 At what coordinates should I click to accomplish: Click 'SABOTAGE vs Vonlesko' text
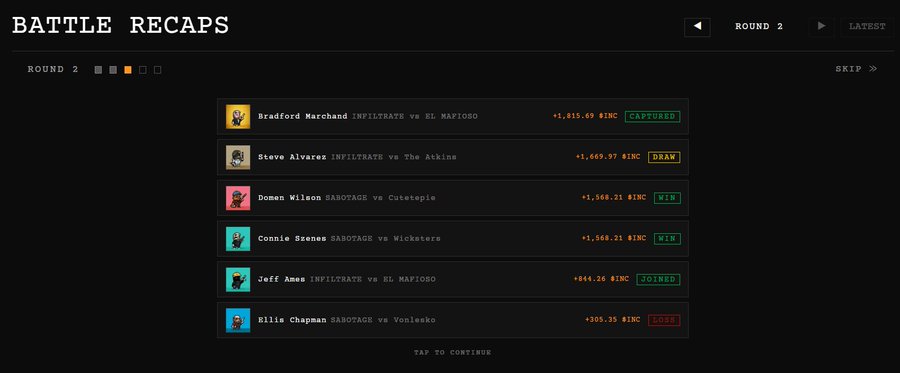click(x=383, y=320)
